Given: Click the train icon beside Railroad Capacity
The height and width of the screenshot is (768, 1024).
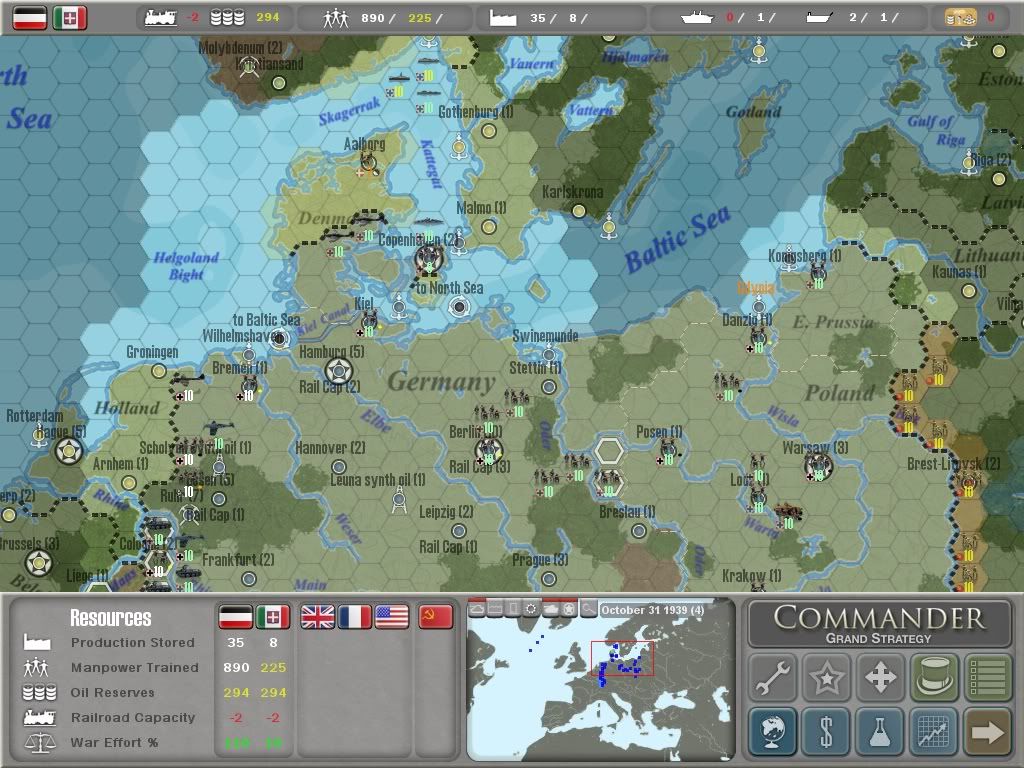Looking at the screenshot, I should click(39, 717).
